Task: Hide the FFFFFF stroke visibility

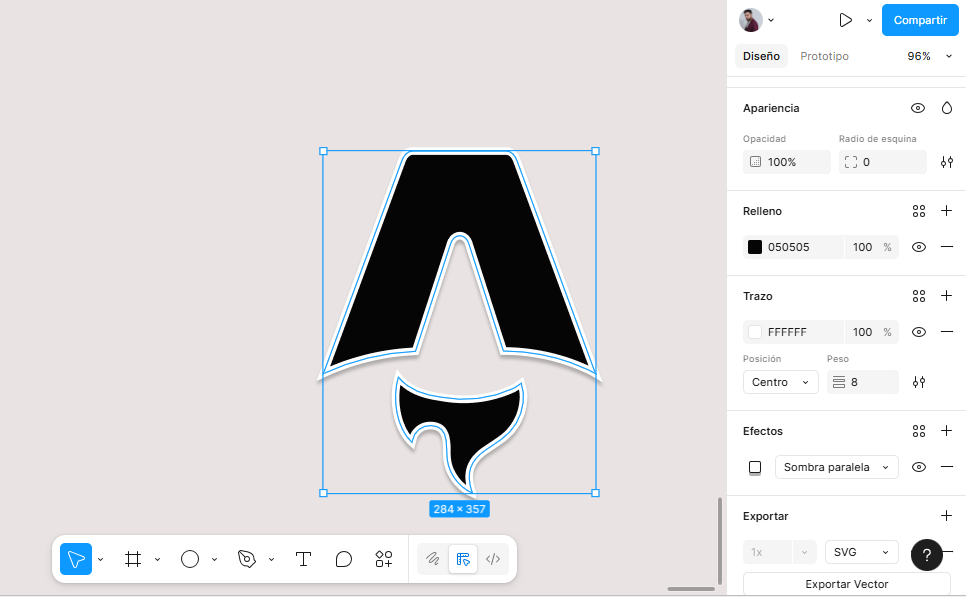Action: pyautogui.click(x=918, y=331)
